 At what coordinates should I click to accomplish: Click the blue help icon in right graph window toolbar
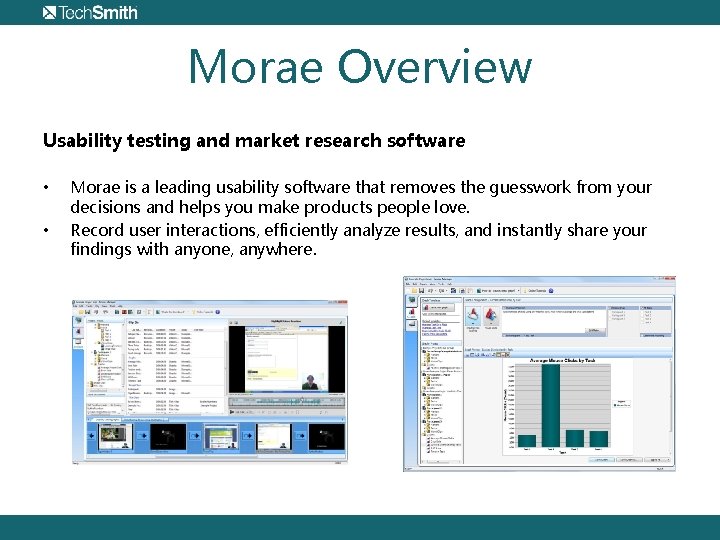click(x=551, y=291)
